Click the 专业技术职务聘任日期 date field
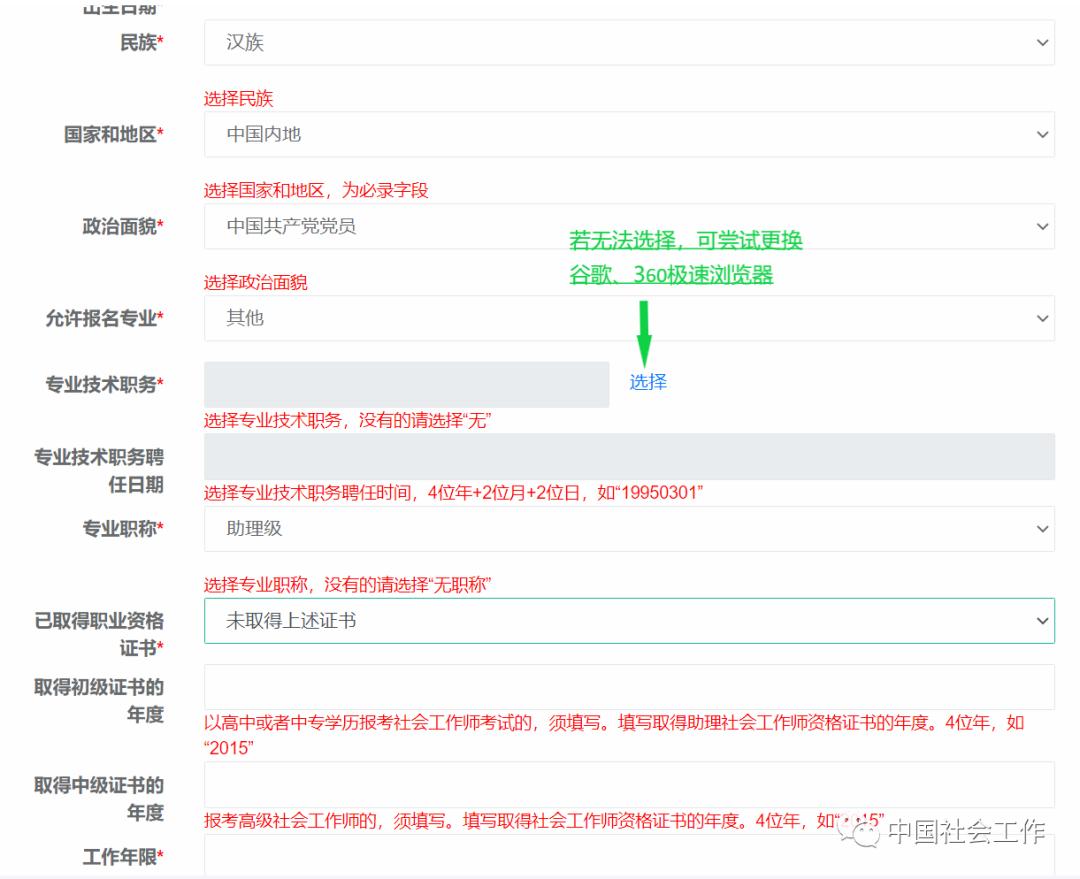 coord(628,457)
